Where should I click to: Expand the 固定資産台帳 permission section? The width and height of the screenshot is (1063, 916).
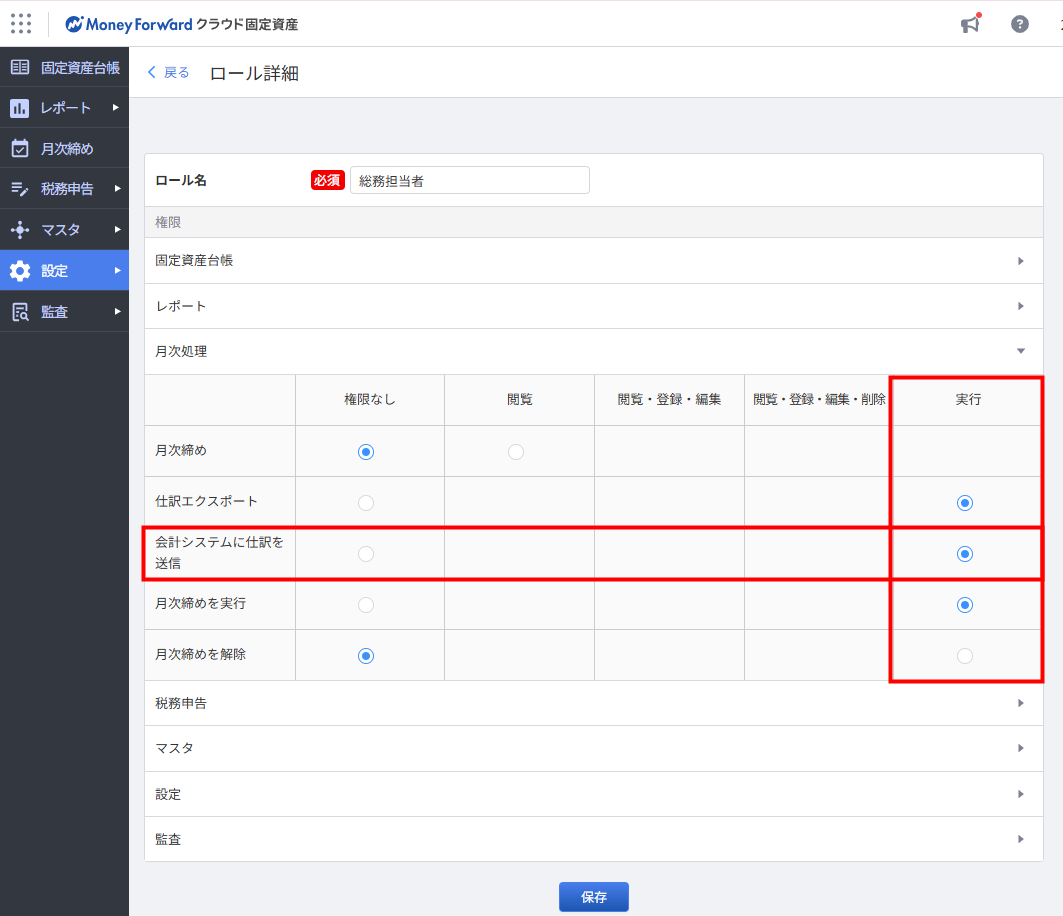(x=1020, y=261)
